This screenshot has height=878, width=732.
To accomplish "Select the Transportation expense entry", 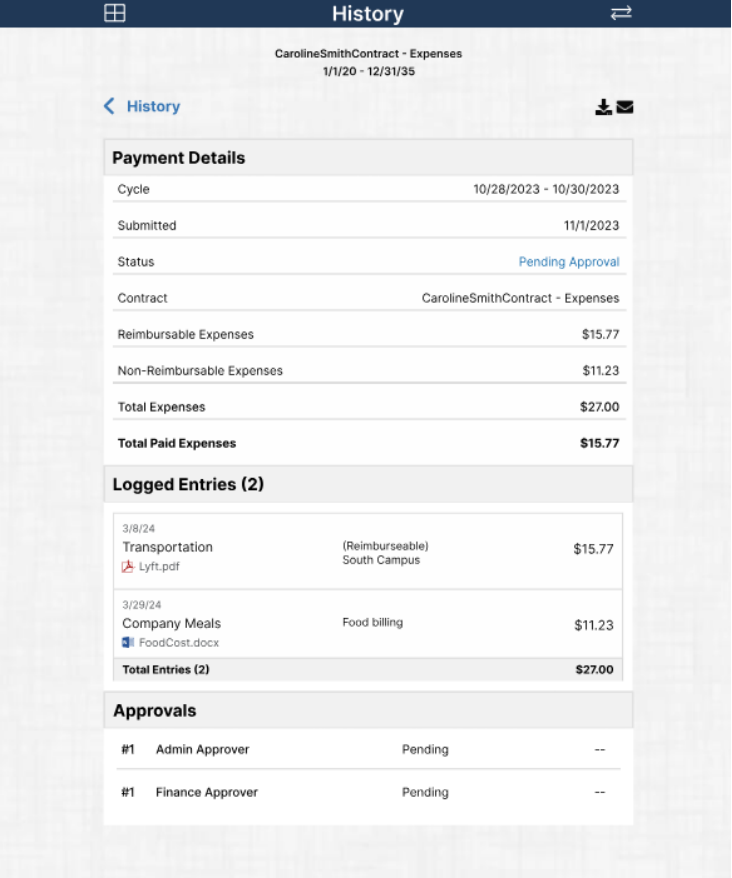I will click(x=167, y=547).
